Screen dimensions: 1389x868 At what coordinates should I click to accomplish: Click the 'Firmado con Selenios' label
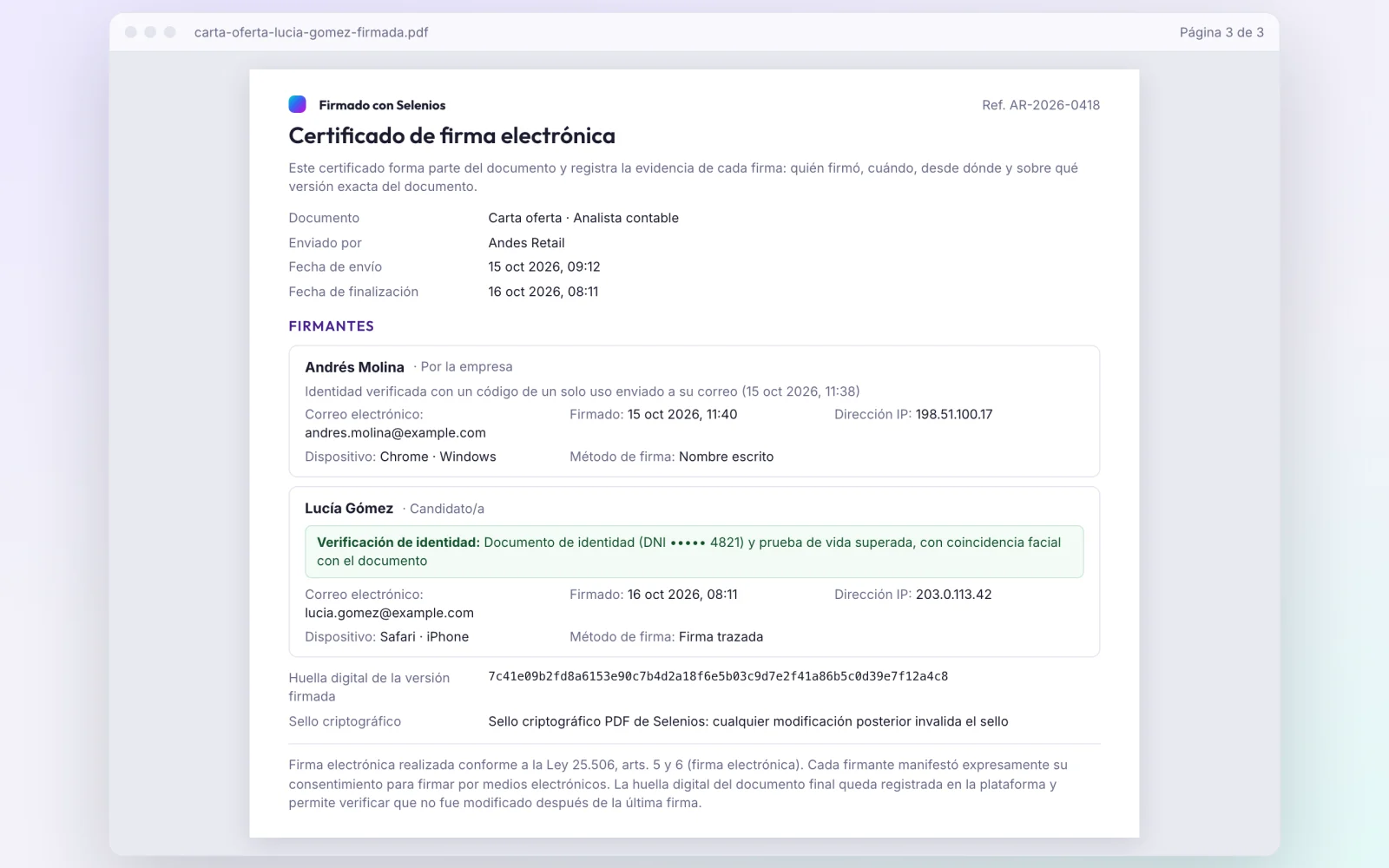382,105
